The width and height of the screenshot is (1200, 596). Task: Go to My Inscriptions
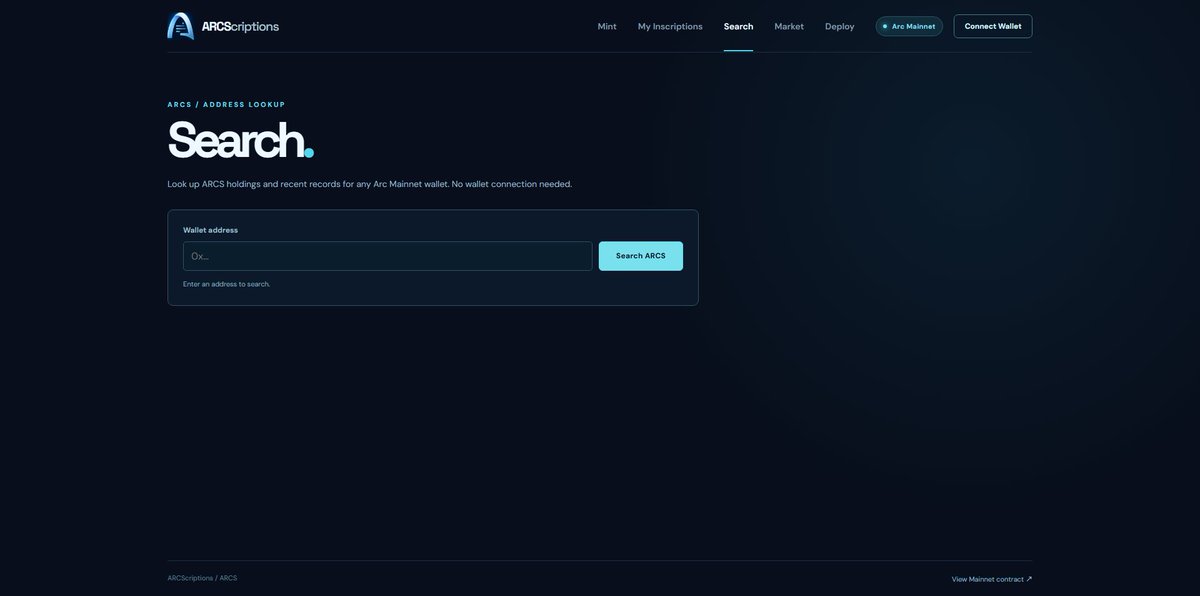click(670, 26)
